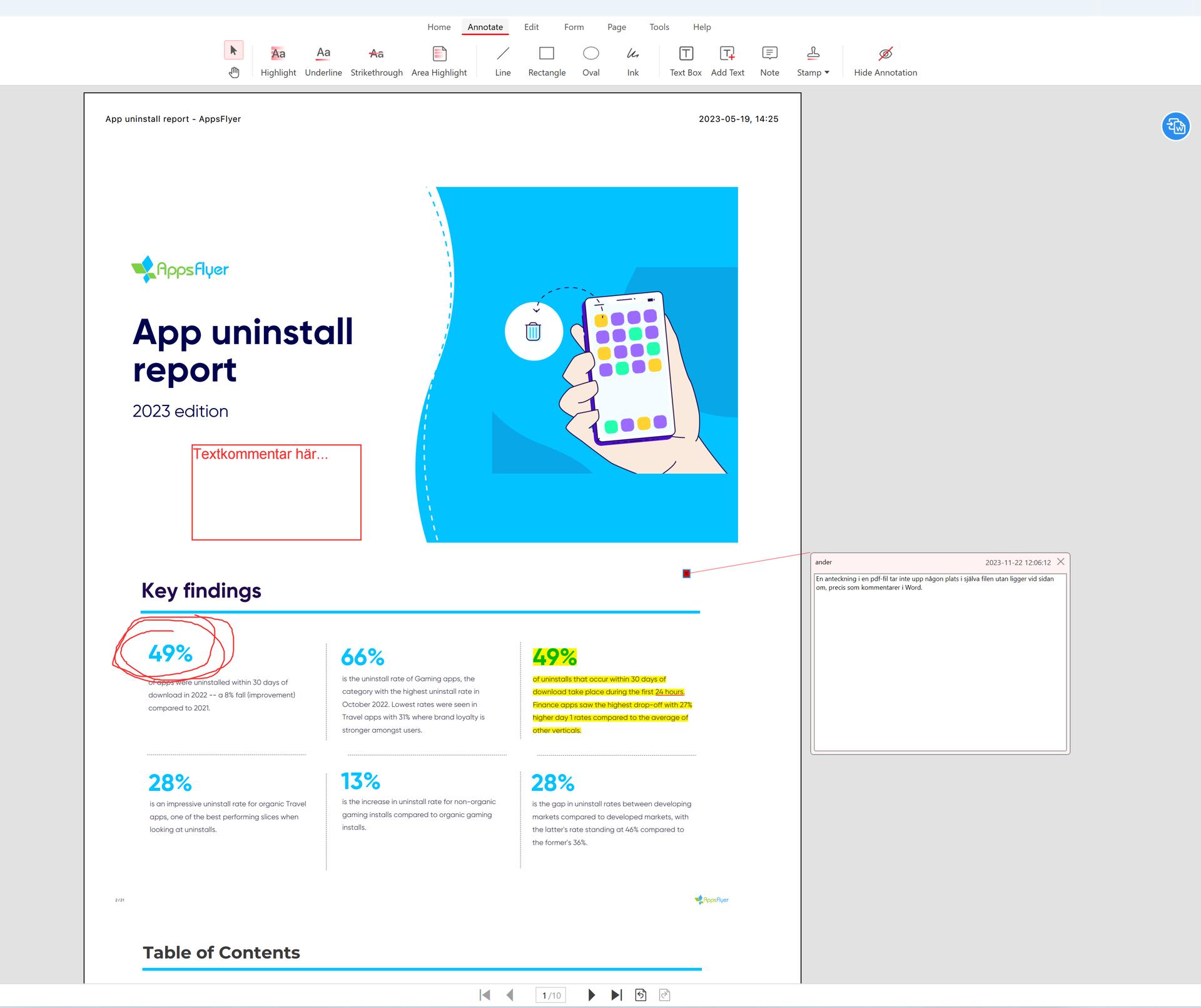Click the convert-to-Word floating icon
Screen dimensions: 1201x1008
[x=1176, y=126]
